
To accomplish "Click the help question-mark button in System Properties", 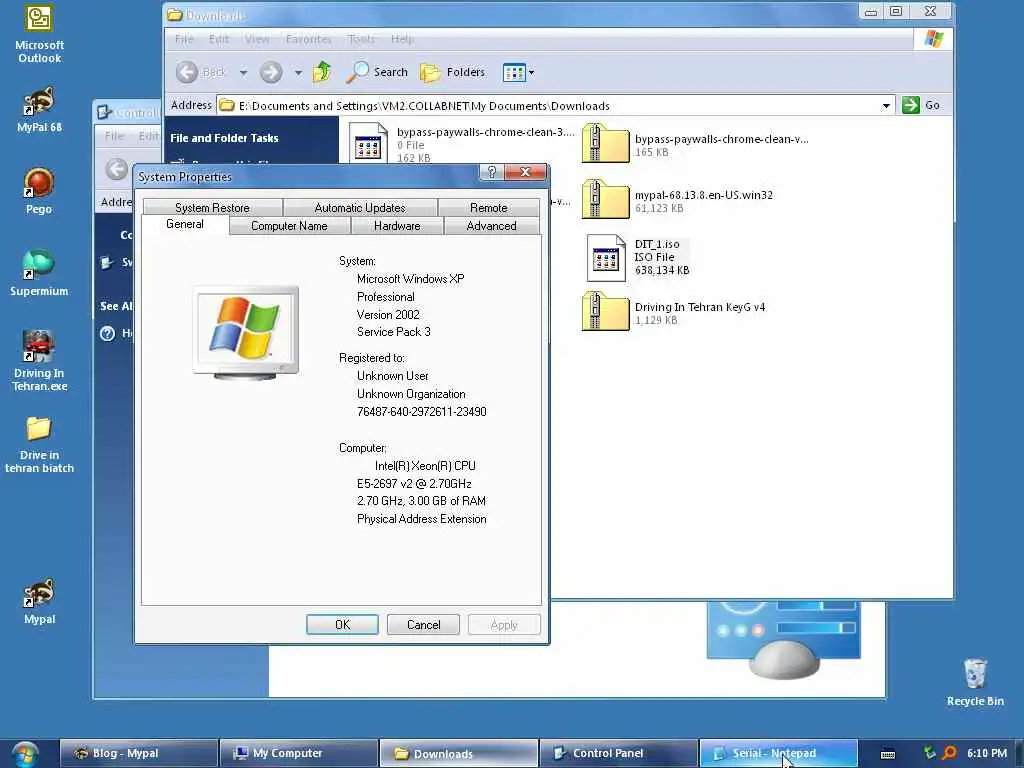I will coord(492,172).
